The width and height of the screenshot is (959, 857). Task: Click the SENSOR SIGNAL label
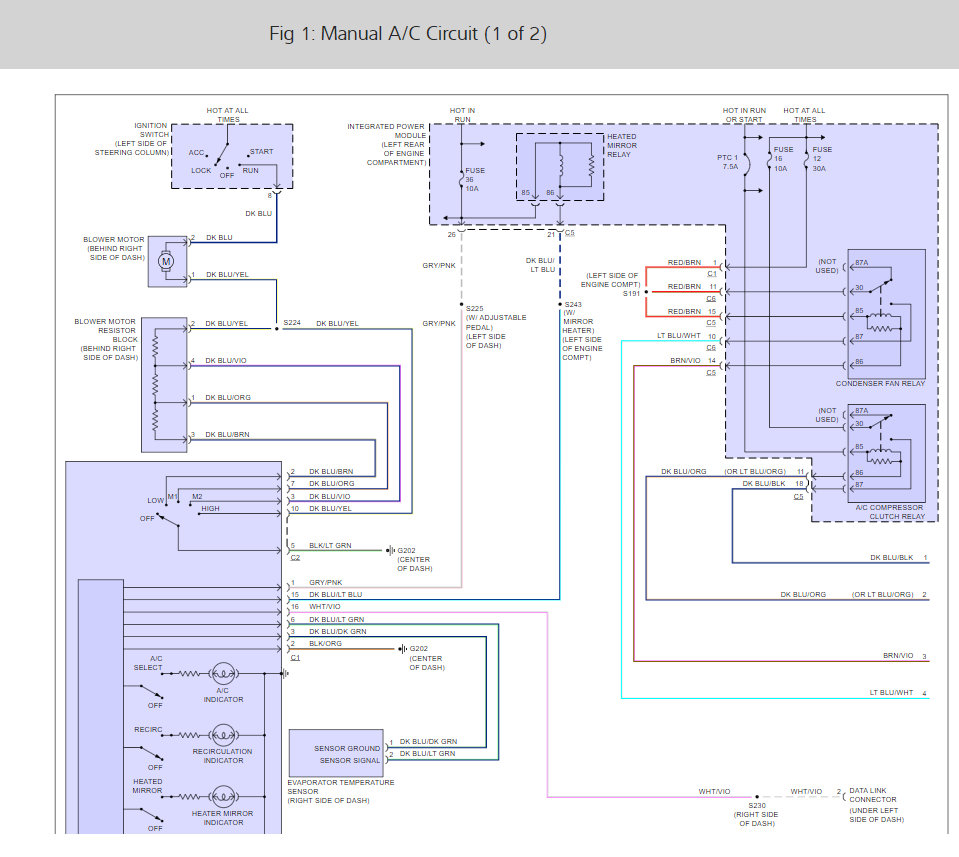point(349,760)
